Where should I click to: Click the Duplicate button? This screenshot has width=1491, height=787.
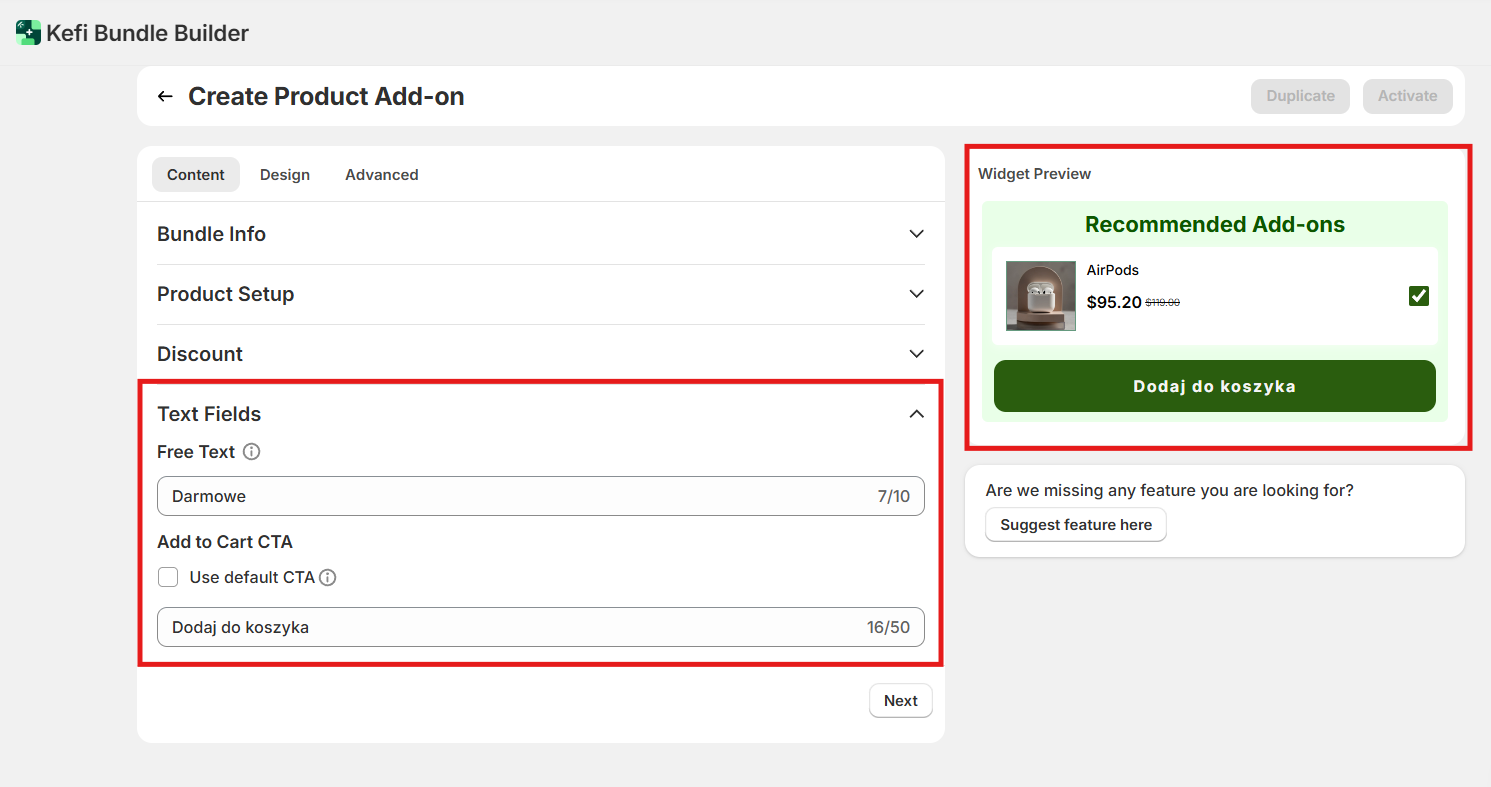1300,96
